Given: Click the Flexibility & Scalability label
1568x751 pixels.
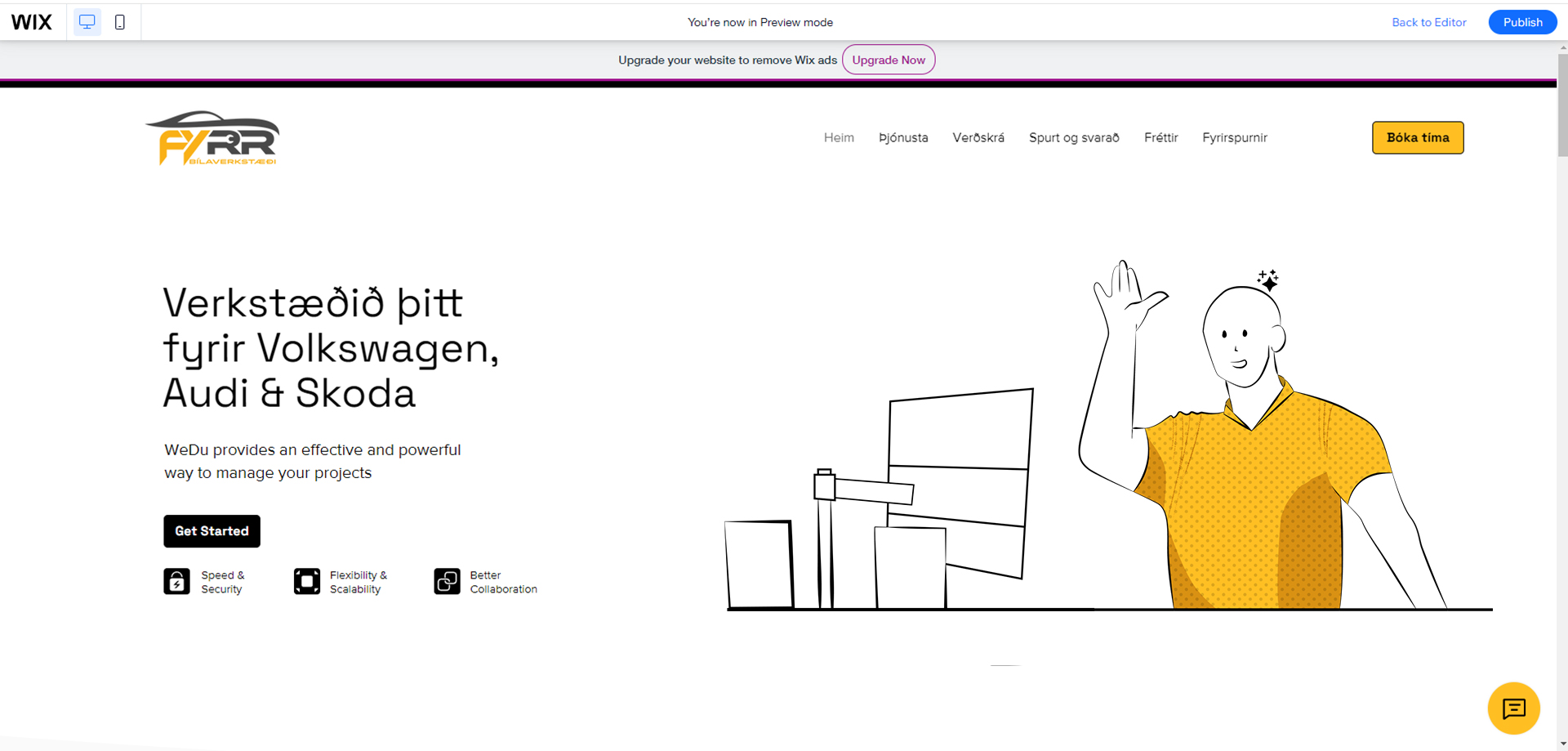Looking at the screenshot, I should (x=359, y=582).
